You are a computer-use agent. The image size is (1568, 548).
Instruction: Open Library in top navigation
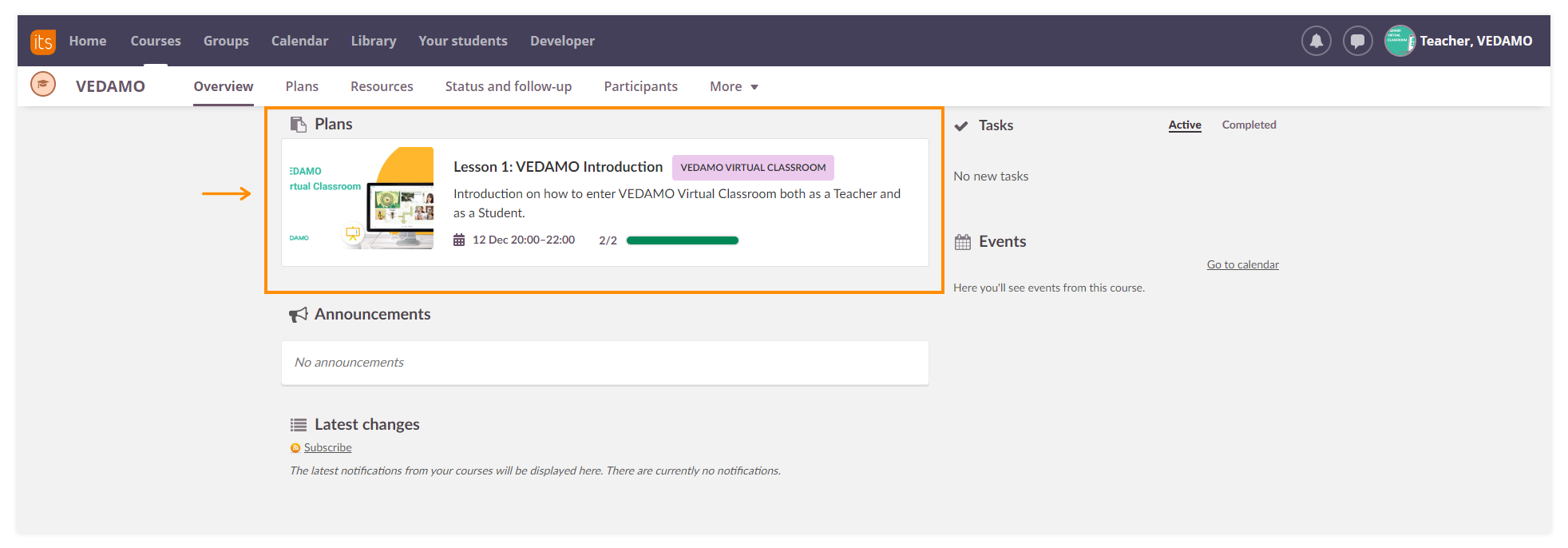coord(374,41)
